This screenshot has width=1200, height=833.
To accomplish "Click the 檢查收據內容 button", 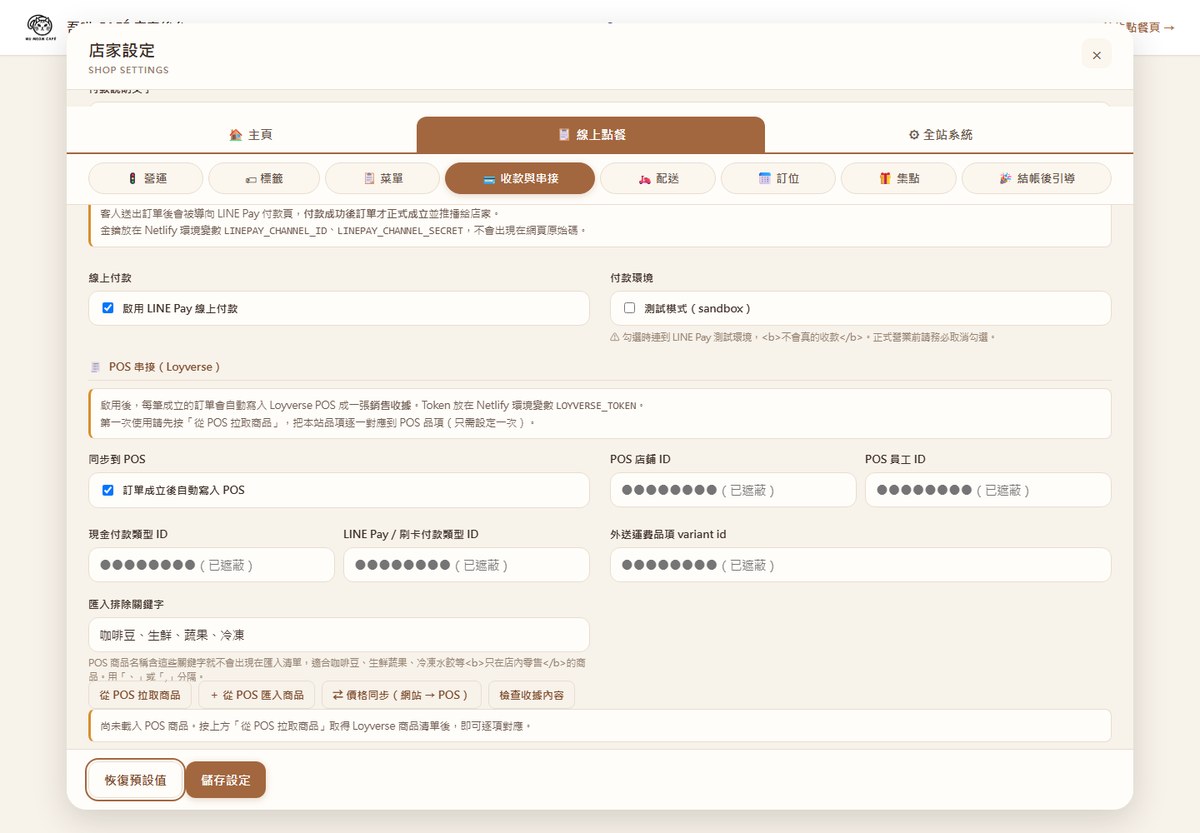I will point(531,695).
